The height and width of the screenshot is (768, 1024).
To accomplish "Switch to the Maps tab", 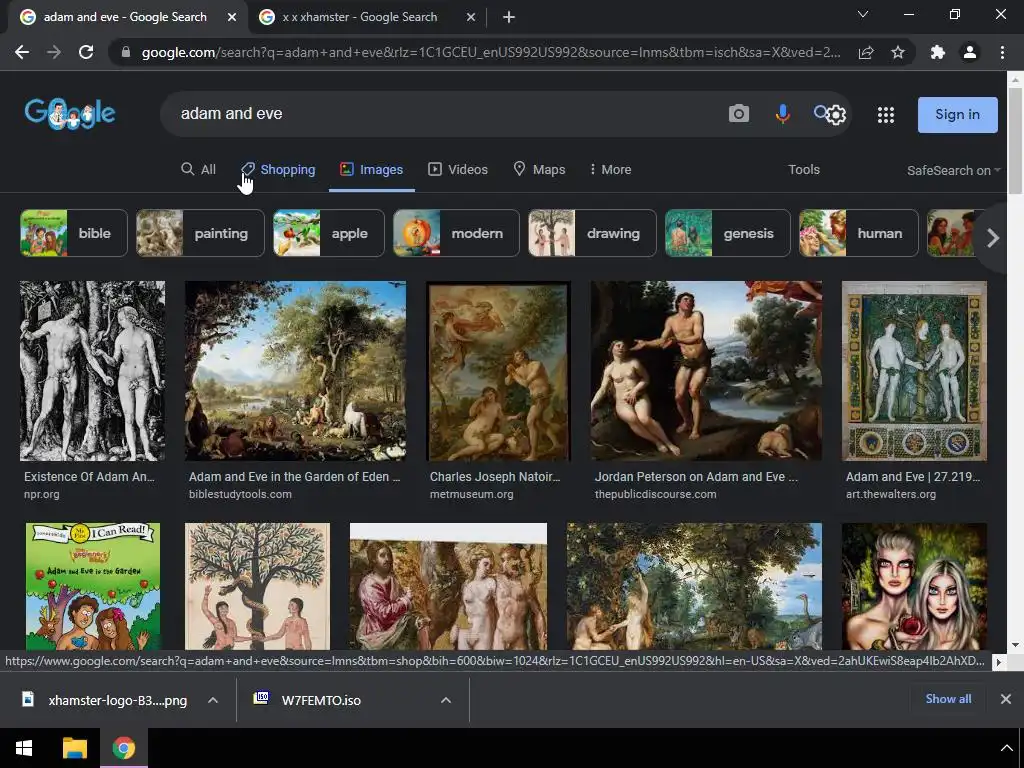I will click(539, 170).
